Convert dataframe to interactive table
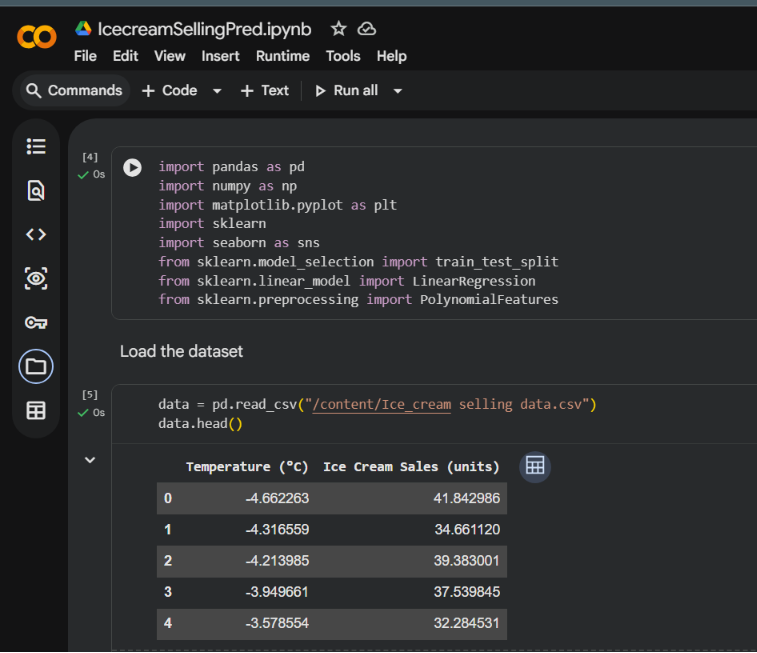This screenshot has width=757, height=653. click(535, 466)
